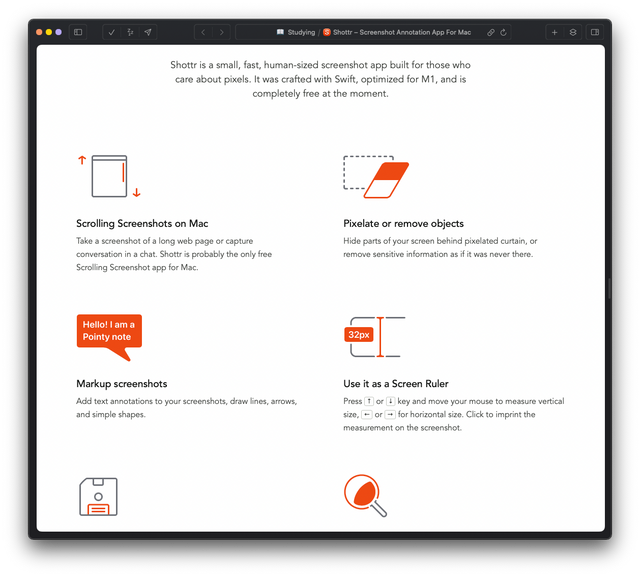
Task: Click the Studying book icon in address bar
Action: click(x=280, y=32)
